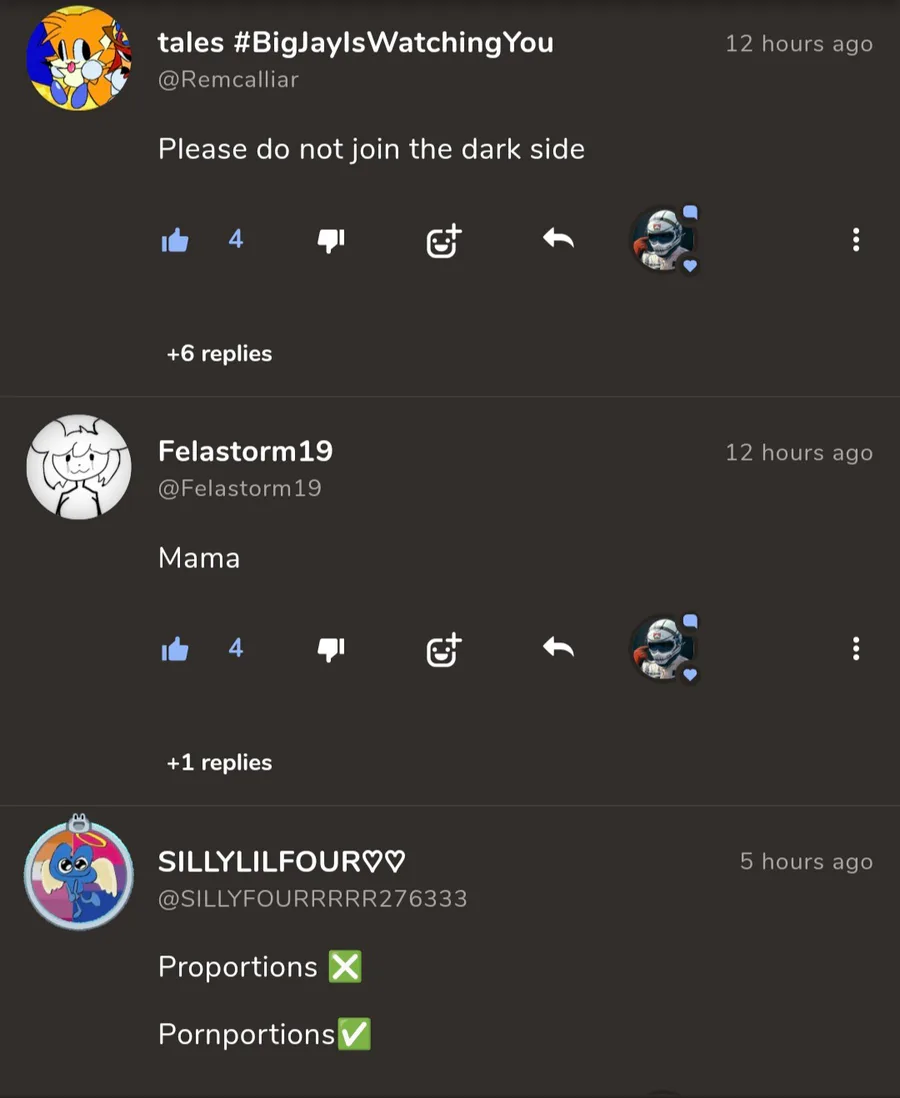This screenshot has height=1098, width=900.
Task: Reply to Felastorm19's Mama comment
Action: (558, 648)
